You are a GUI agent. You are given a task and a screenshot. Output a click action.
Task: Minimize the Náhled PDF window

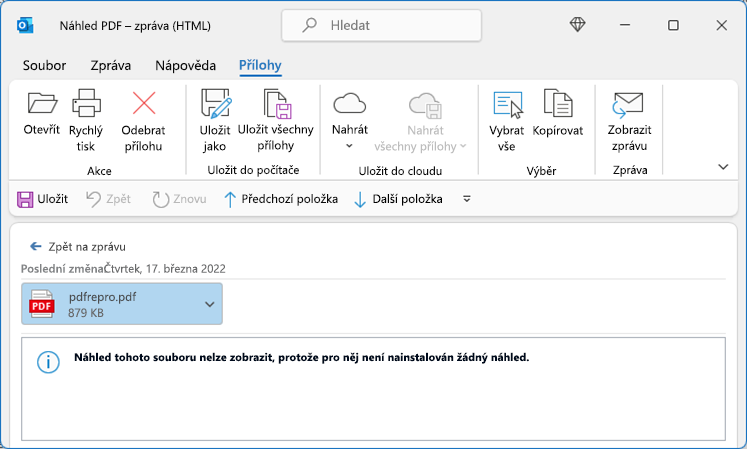tap(625, 25)
